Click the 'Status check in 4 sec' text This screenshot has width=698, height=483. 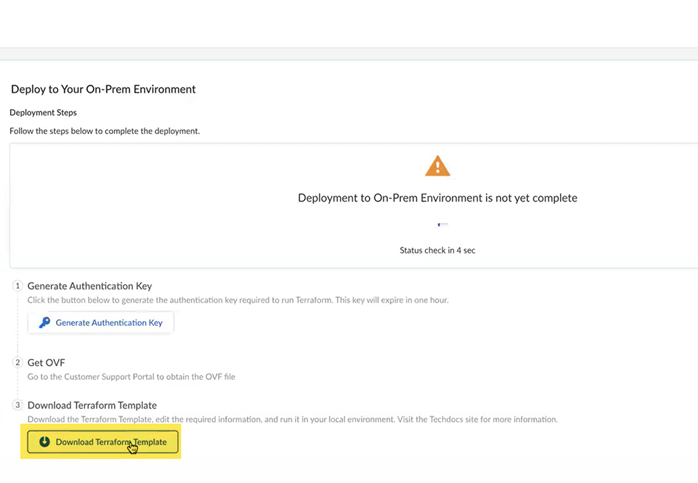[x=437, y=250]
